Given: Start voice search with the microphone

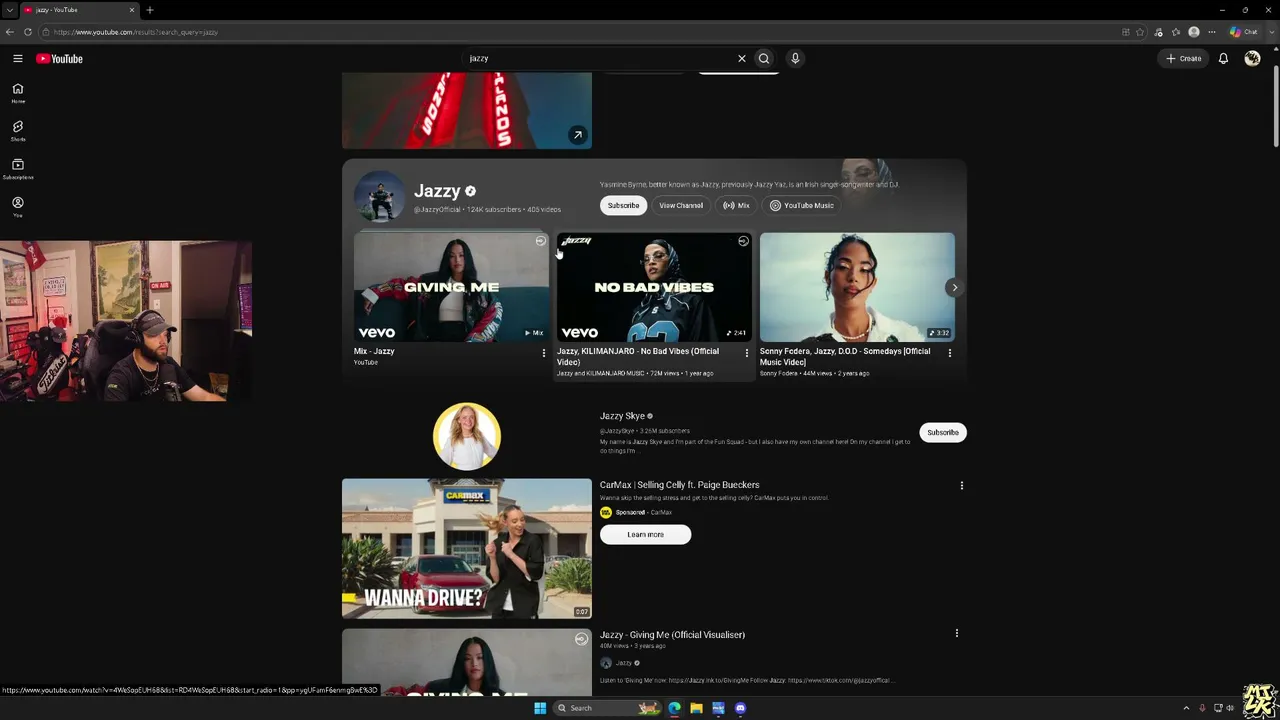Looking at the screenshot, I should 795,59.
